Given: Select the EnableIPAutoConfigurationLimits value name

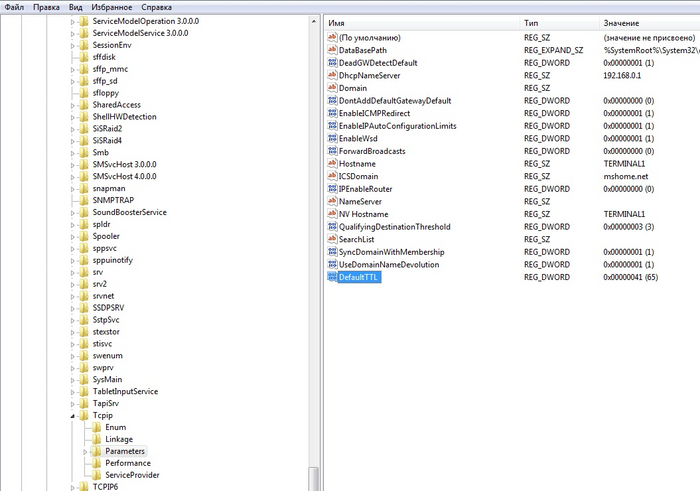Looking at the screenshot, I should click(398, 126).
